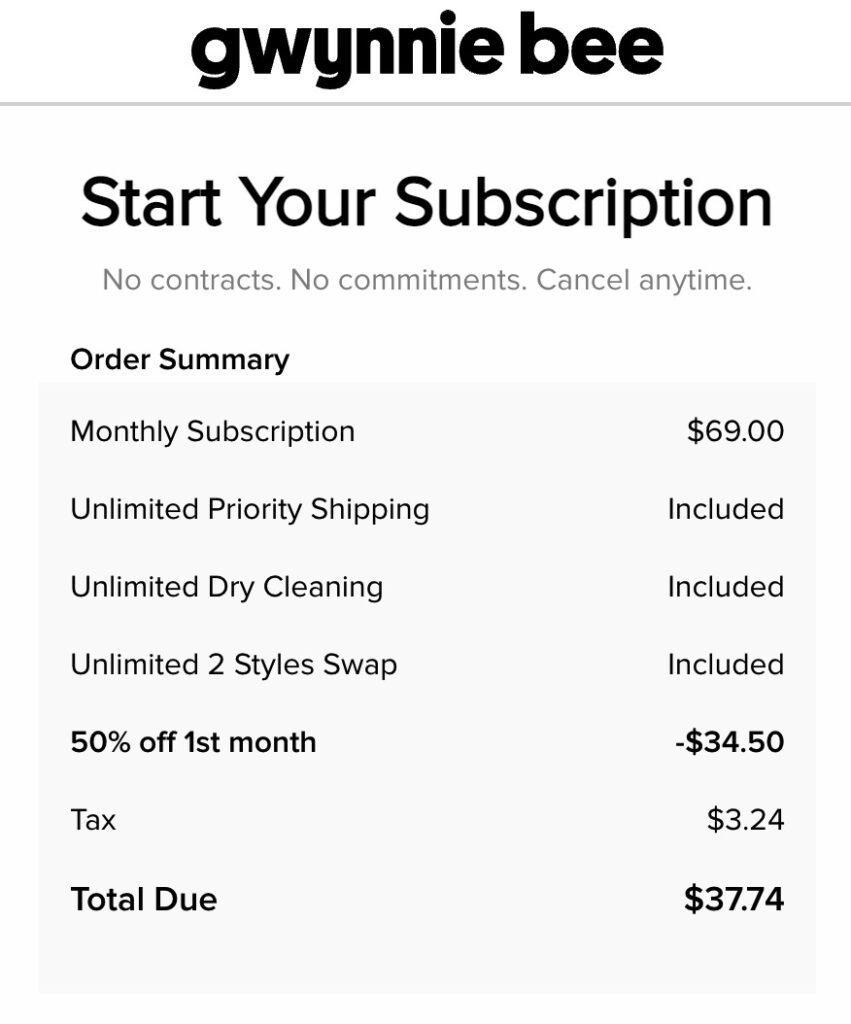Click the No contracts text
Viewport: 851px width, 1024px height.
[191, 279]
